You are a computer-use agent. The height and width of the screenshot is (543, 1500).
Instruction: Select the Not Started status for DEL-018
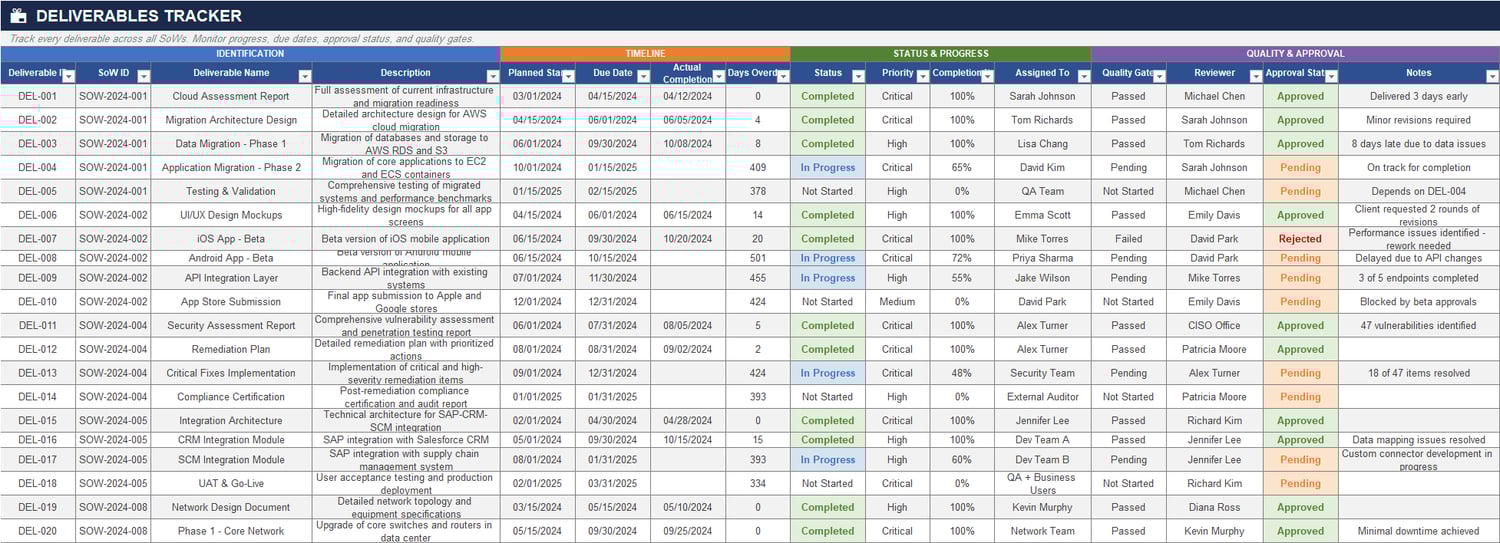point(828,484)
